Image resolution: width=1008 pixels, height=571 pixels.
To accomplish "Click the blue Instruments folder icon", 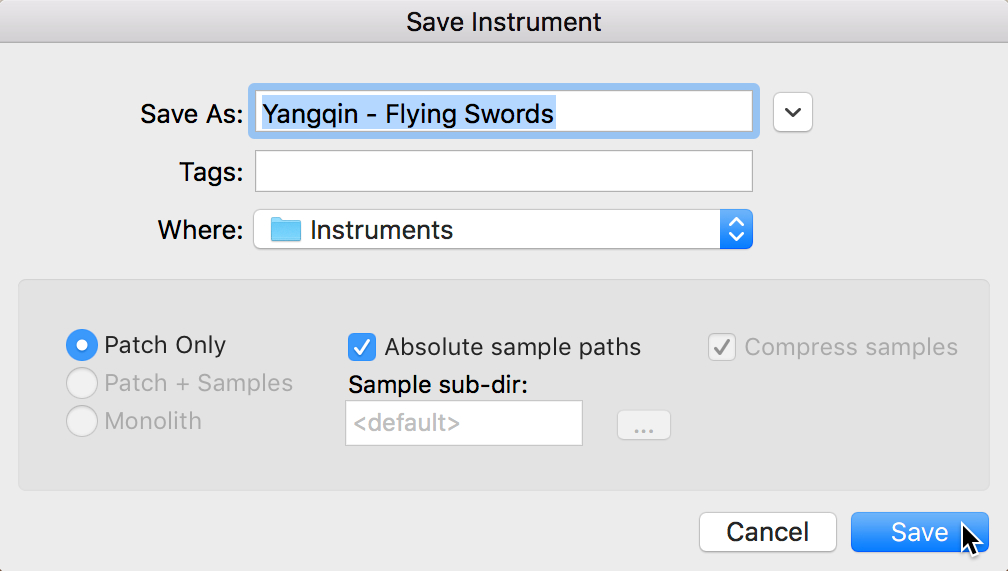I will 286,230.
